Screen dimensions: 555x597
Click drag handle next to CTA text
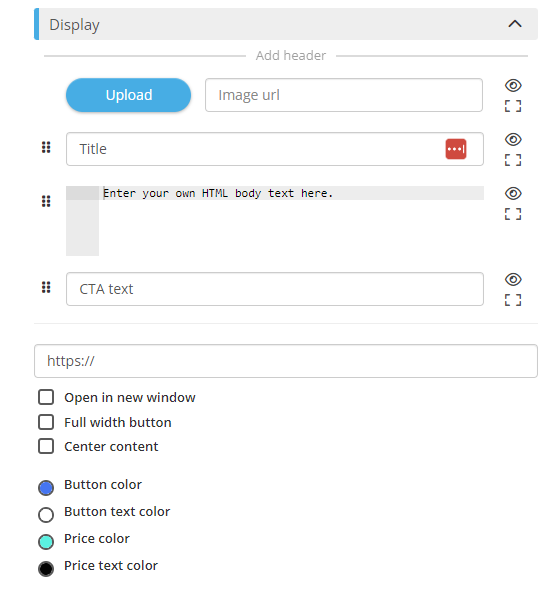click(46, 287)
